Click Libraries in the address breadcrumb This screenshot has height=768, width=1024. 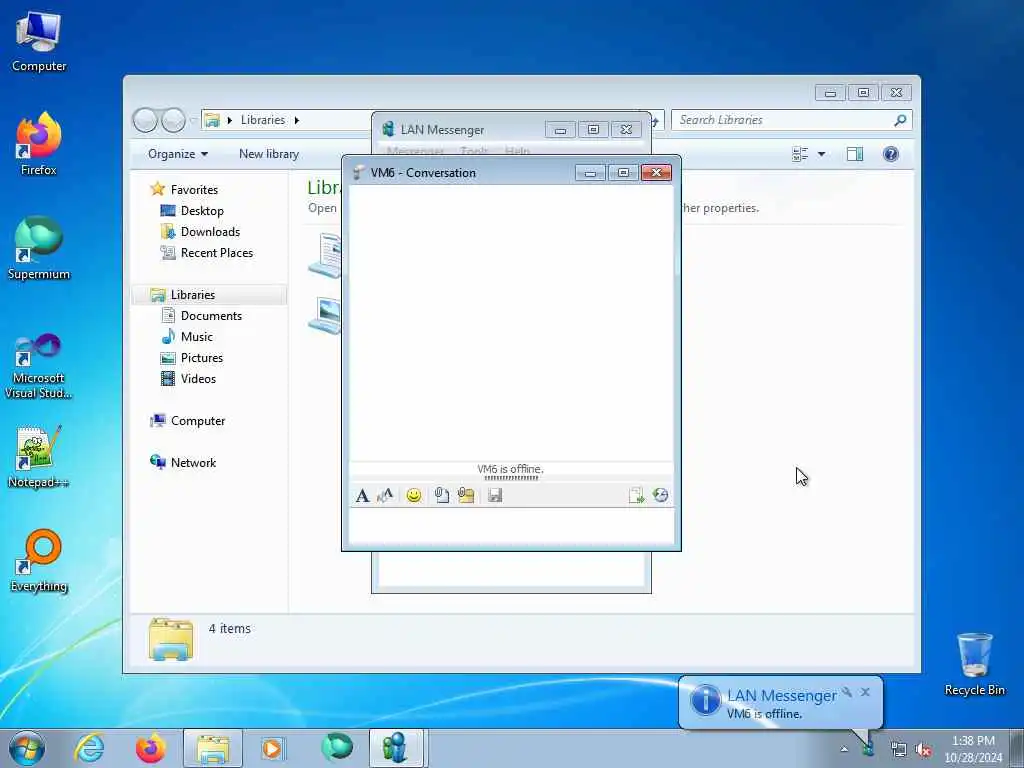pos(263,120)
